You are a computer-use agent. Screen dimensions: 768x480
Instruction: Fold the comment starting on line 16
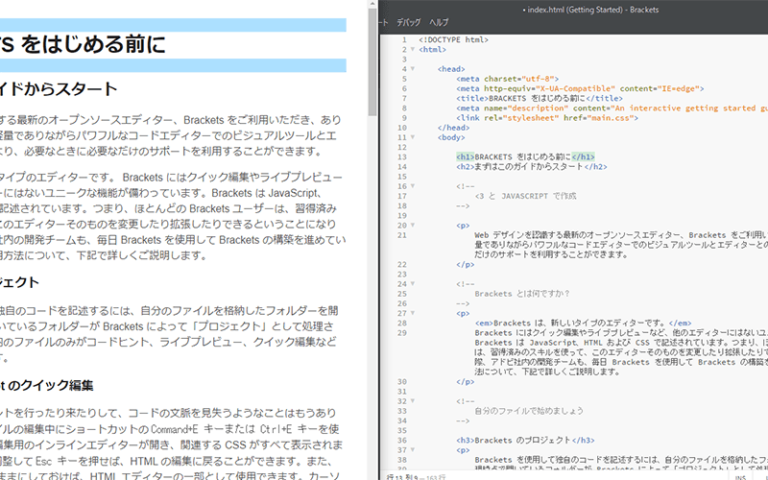(x=413, y=186)
